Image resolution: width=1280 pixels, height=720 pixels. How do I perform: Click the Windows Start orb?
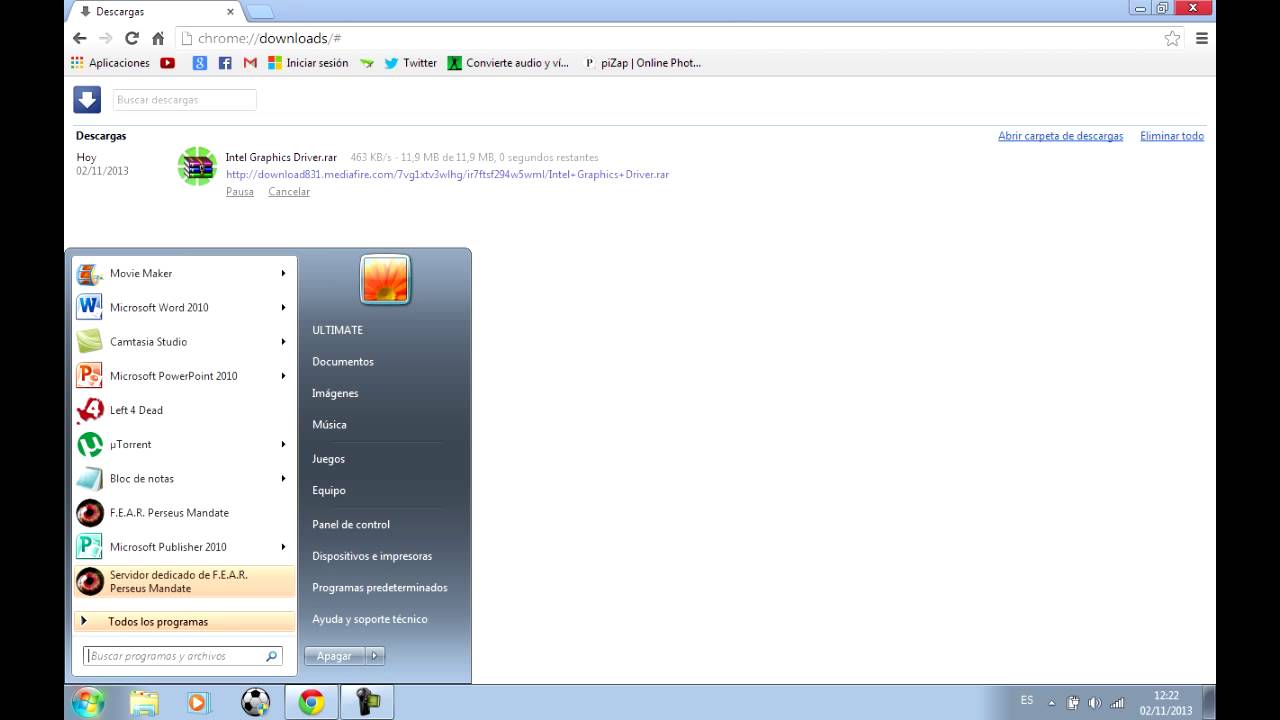(88, 702)
